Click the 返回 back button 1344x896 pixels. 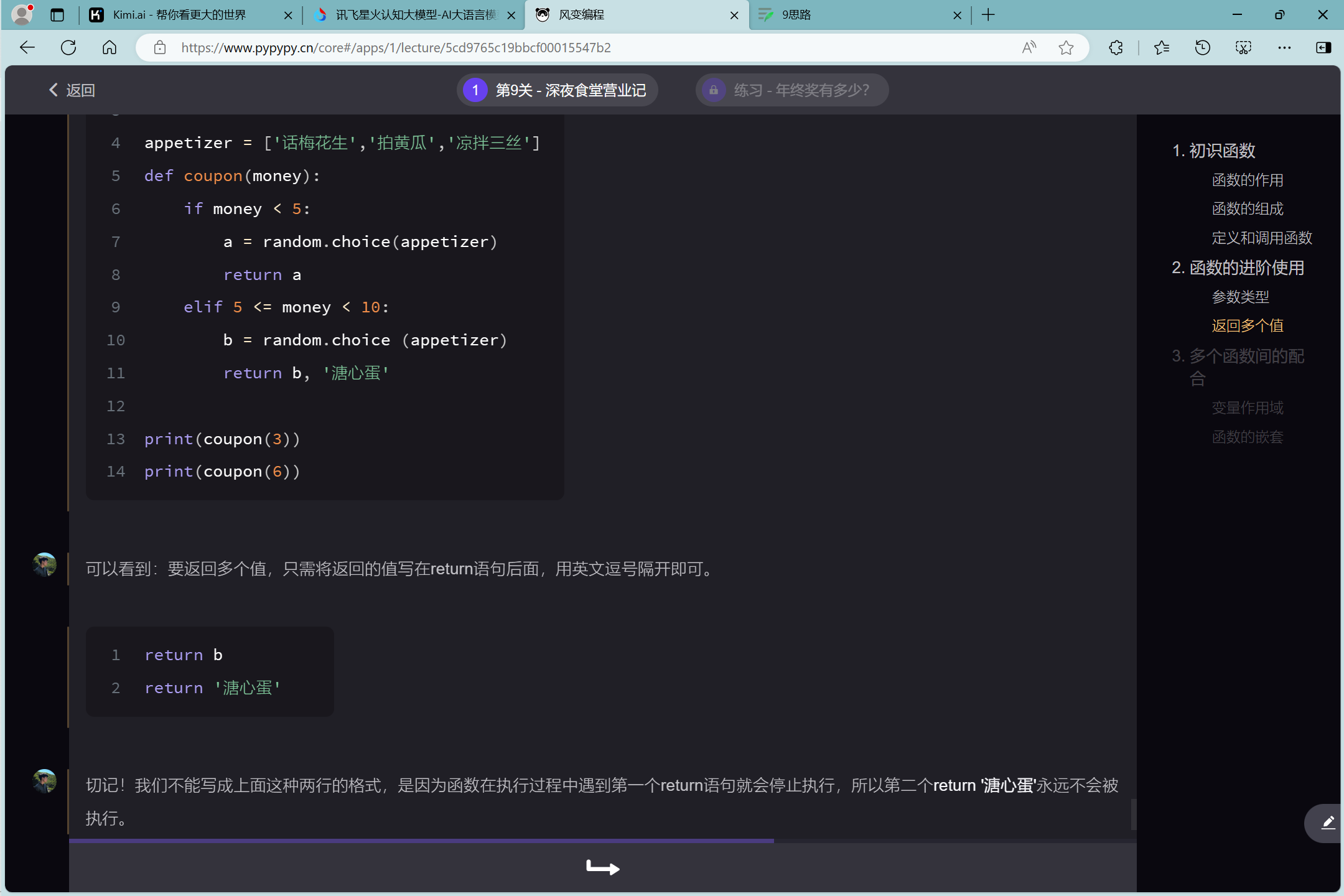pos(72,90)
